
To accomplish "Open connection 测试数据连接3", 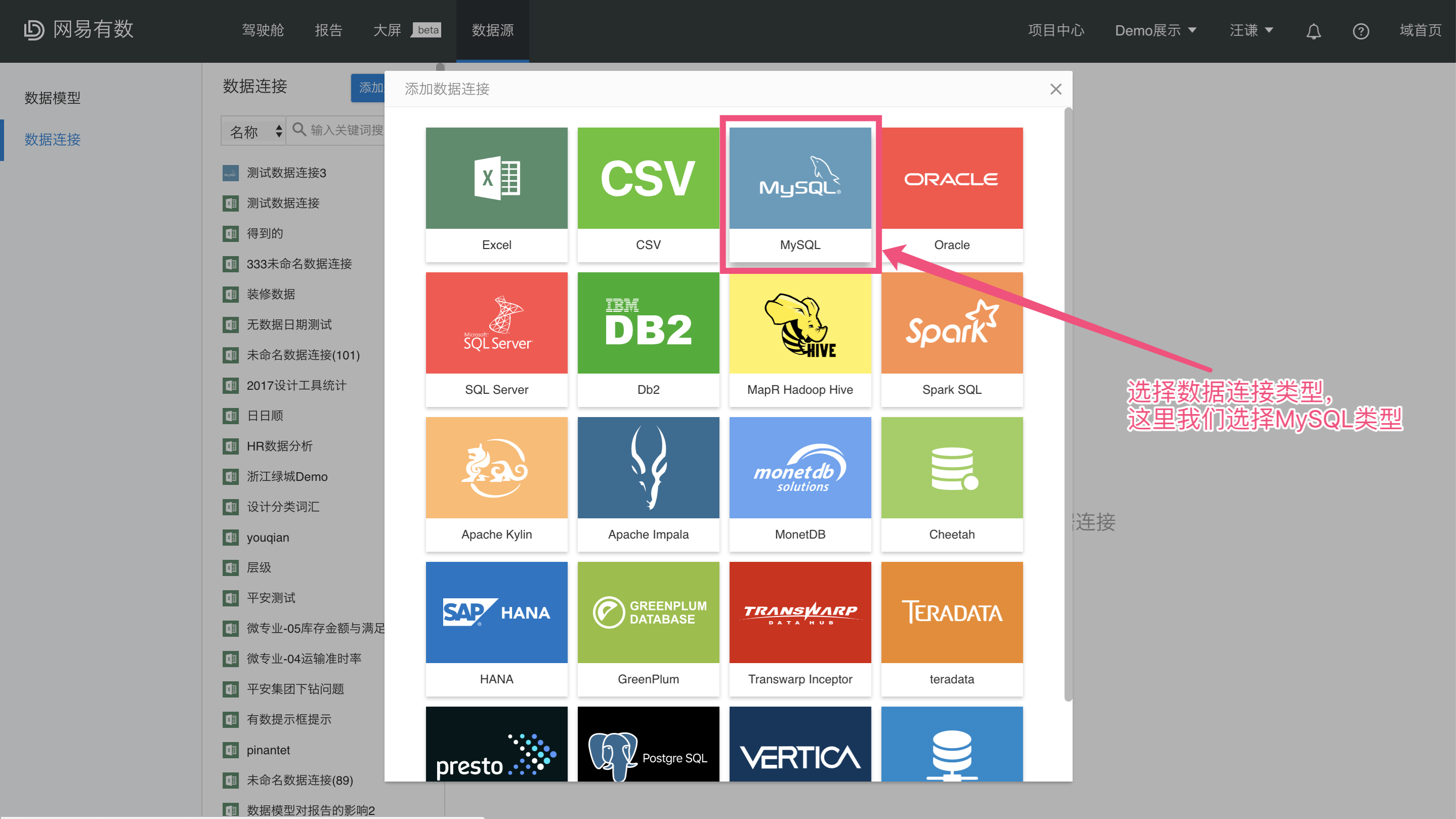I will 286,173.
